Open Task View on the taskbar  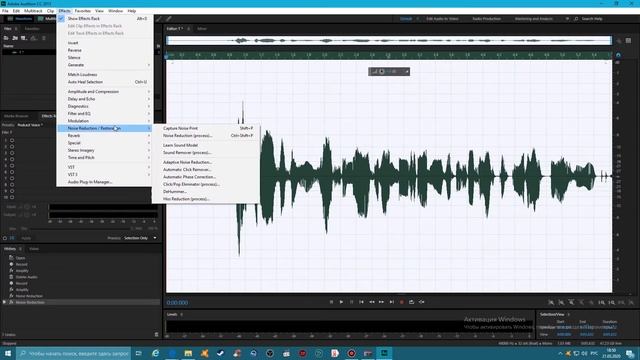click(139, 353)
